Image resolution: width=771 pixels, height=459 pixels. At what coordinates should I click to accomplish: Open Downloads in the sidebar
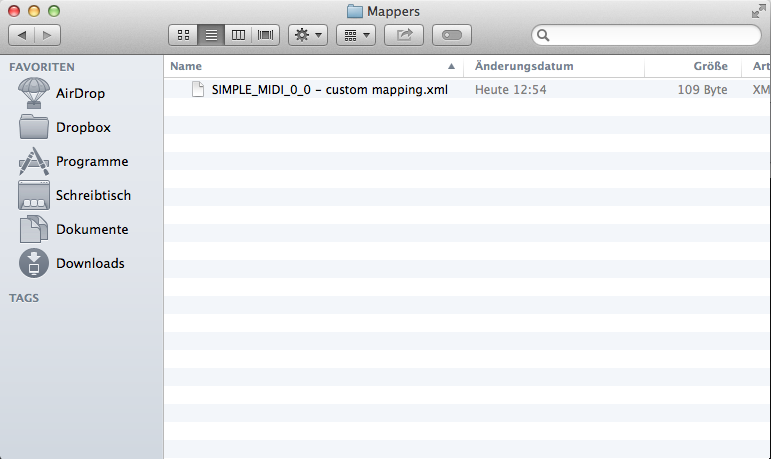(x=72, y=263)
